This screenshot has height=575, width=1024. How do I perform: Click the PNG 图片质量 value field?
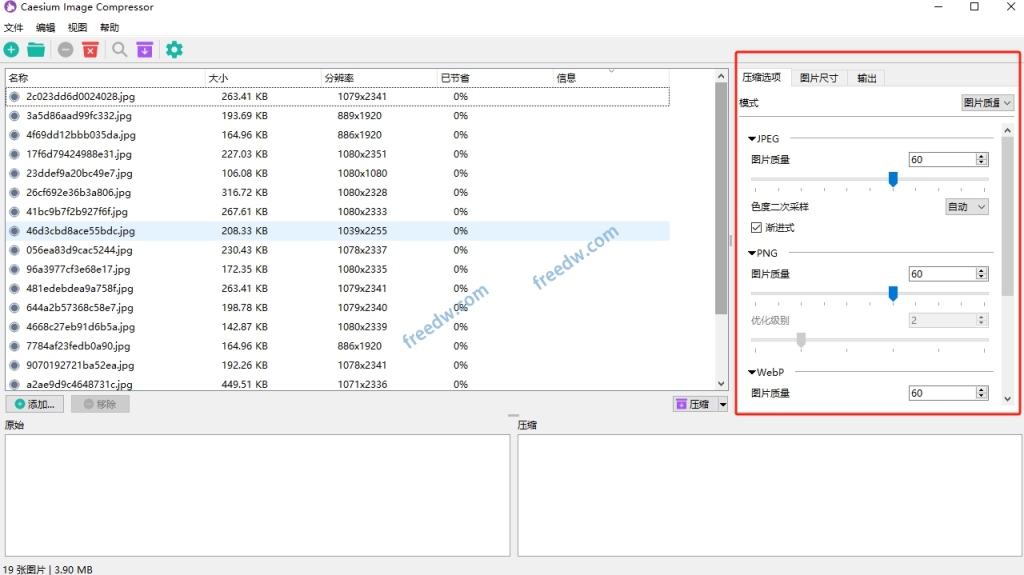942,274
